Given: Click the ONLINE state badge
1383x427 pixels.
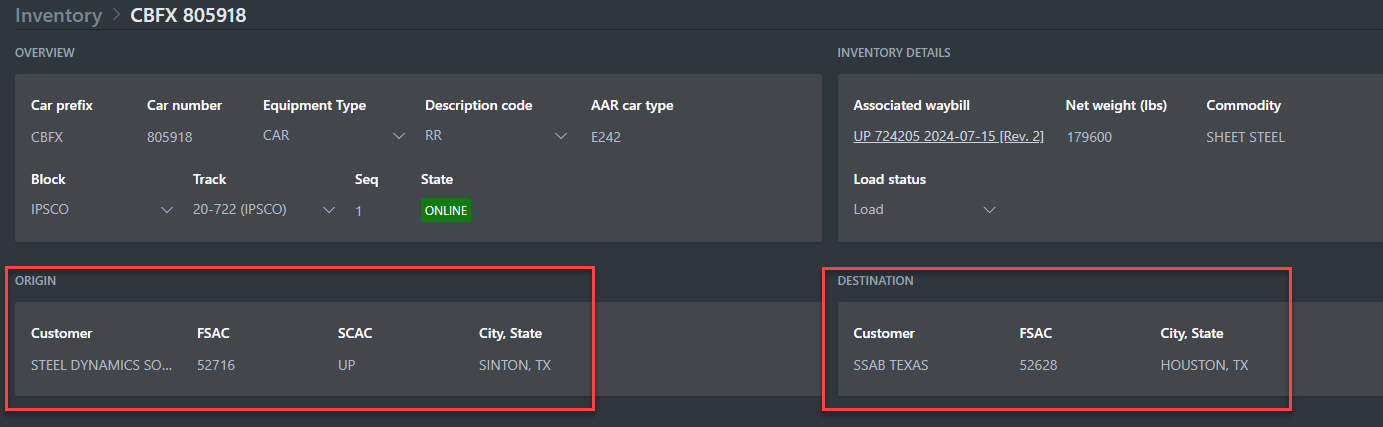Looking at the screenshot, I should [x=446, y=211].
